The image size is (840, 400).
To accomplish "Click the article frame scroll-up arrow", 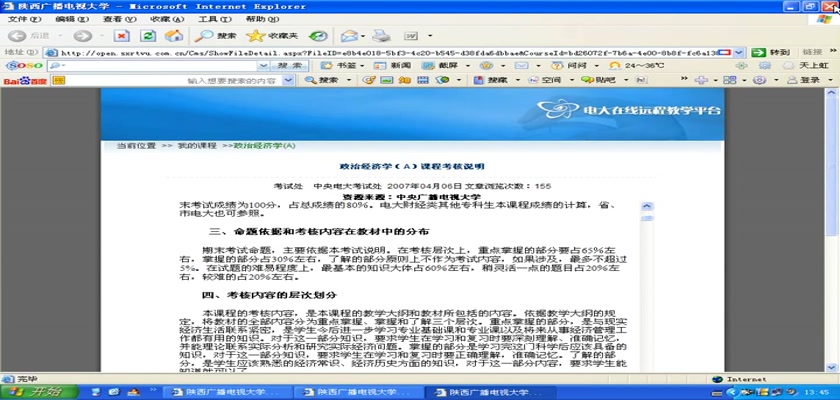I will [x=648, y=207].
